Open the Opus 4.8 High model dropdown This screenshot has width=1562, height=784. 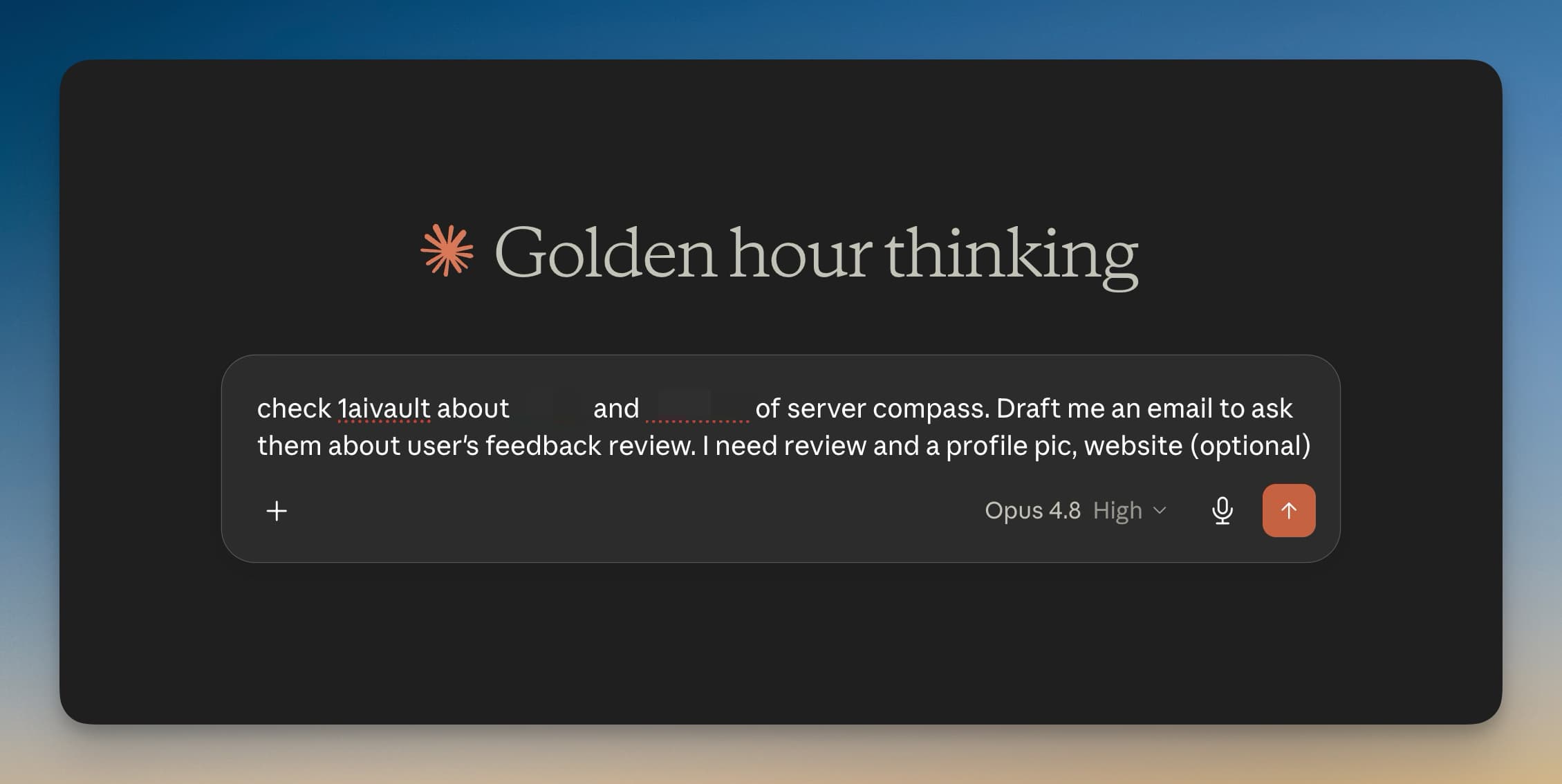(x=1075, y=511)
